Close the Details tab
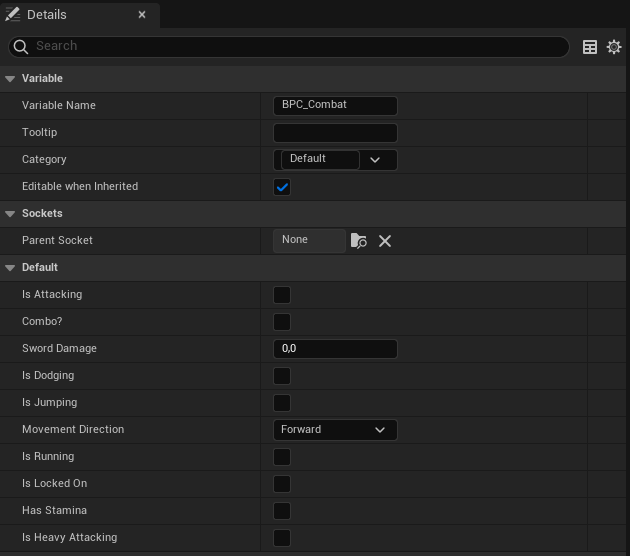This screenshot has width=630, height=556. 142,15
